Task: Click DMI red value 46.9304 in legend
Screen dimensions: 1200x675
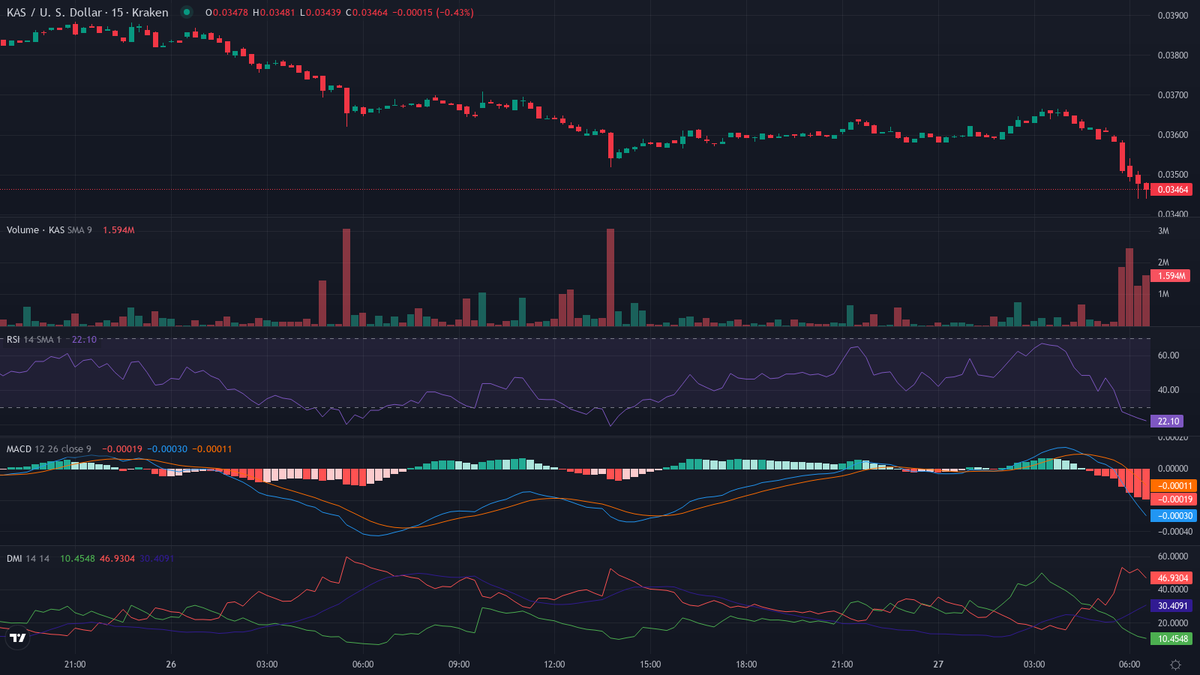Action: (x=117, y=558)
